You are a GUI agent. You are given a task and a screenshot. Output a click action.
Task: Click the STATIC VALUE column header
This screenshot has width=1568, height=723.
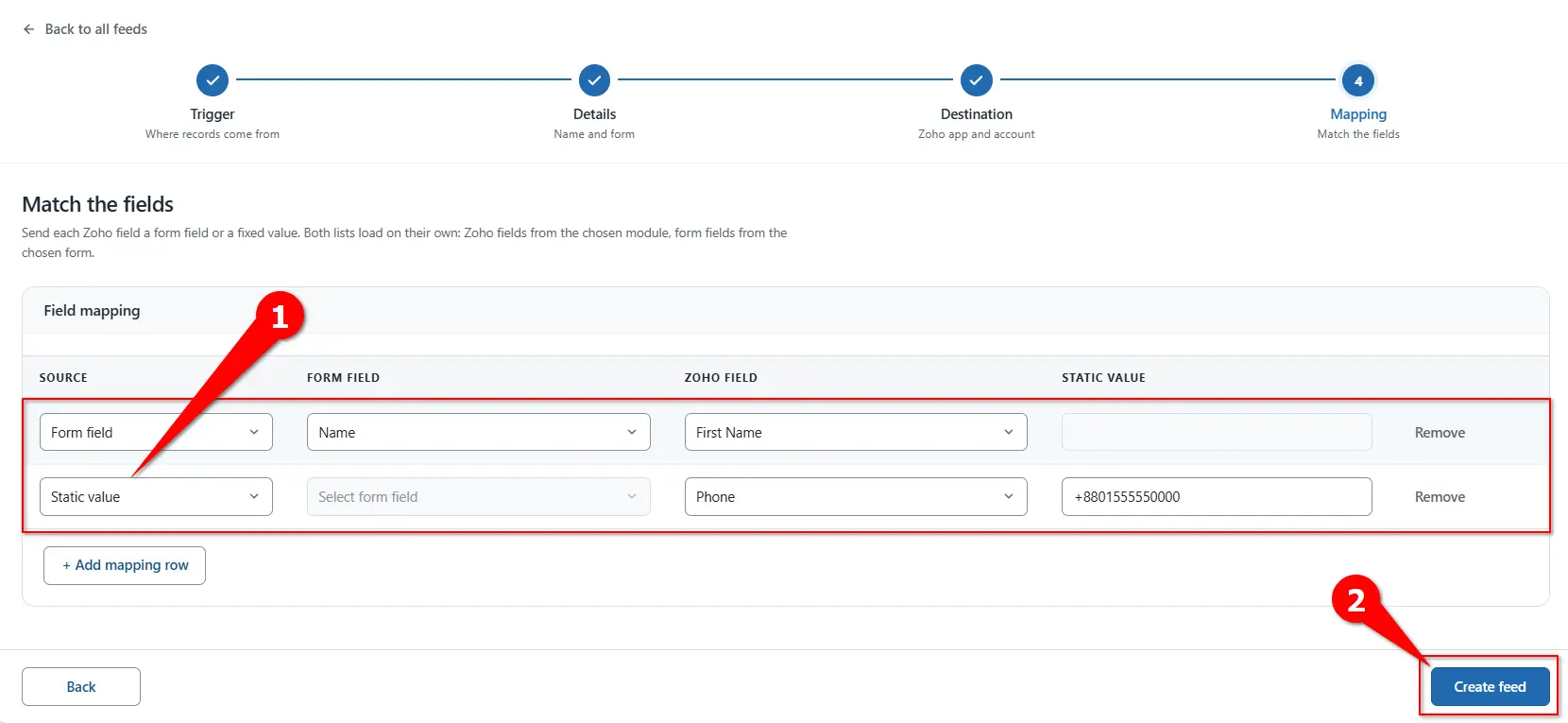[1103, 378]
